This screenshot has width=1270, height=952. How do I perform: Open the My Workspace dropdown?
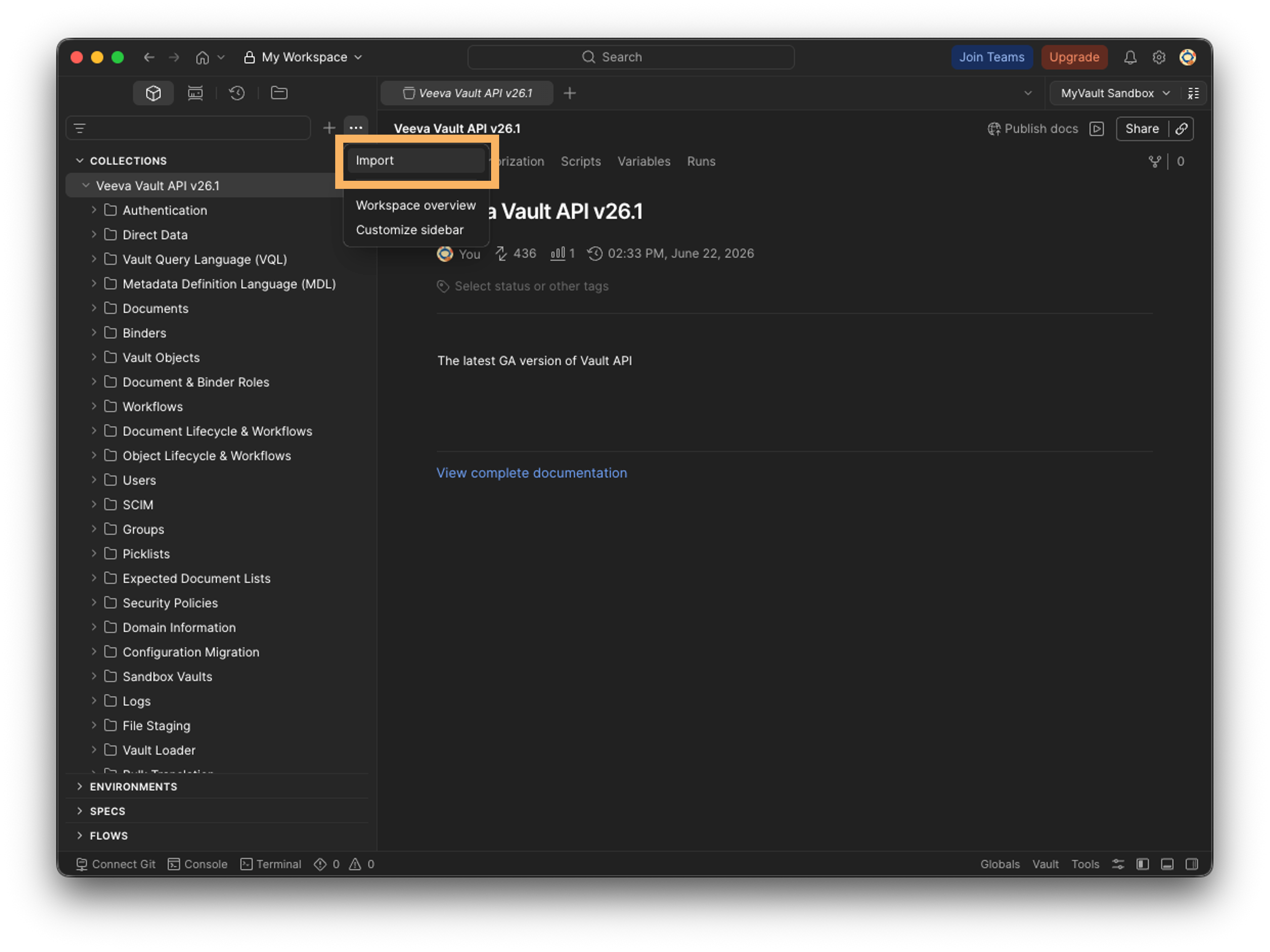[x=302, y=57]
